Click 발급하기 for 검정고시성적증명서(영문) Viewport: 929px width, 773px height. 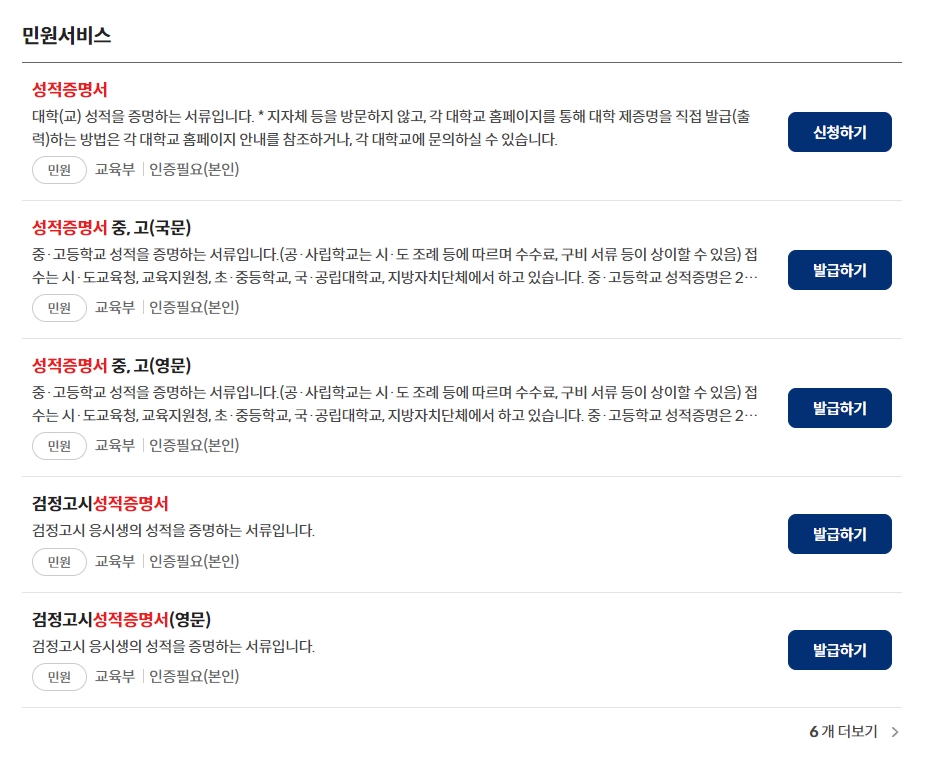pos(839,649)
